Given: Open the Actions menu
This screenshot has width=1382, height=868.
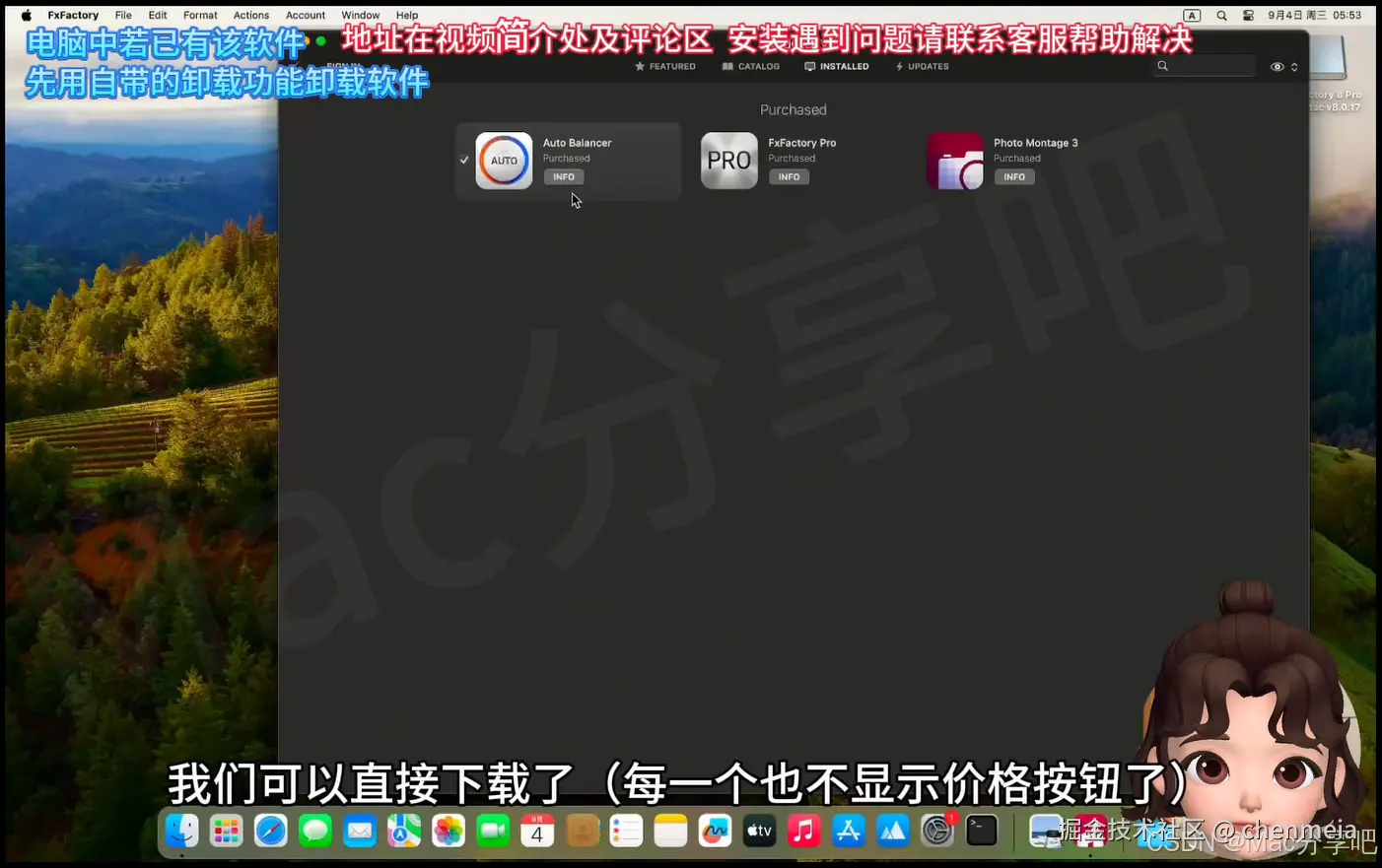Looking at the screenshot, I should pos(250,15).
